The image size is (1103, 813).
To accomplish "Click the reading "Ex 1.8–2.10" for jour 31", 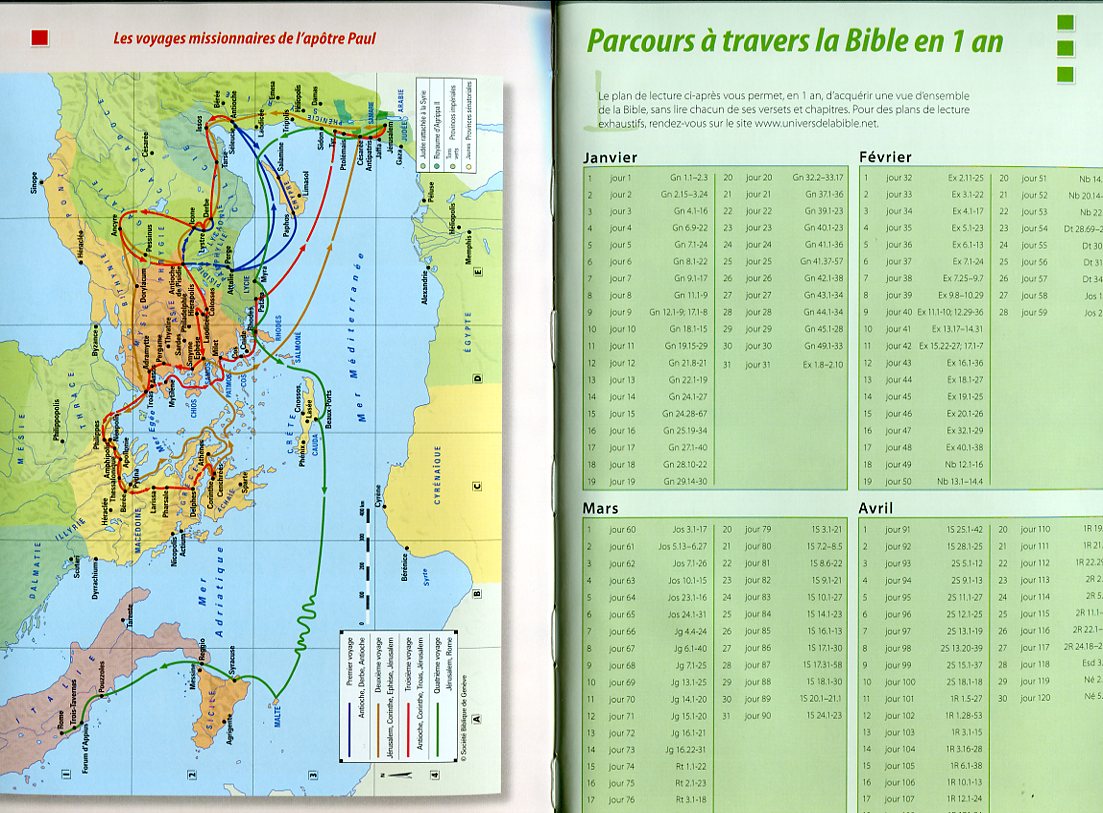I will pos(822,365).
